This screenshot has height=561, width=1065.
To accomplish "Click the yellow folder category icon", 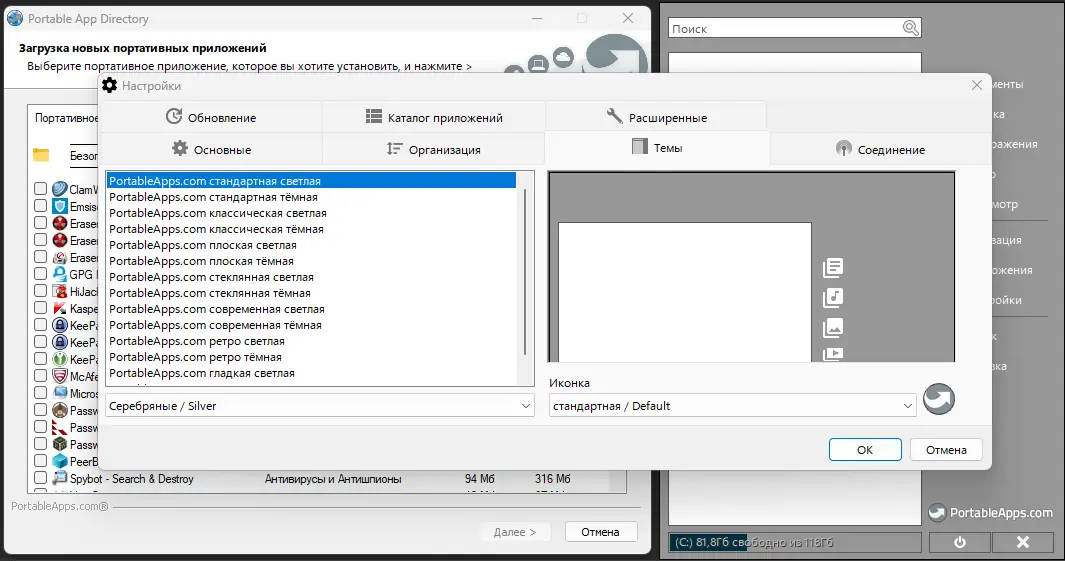I will [x=41, y=155].
